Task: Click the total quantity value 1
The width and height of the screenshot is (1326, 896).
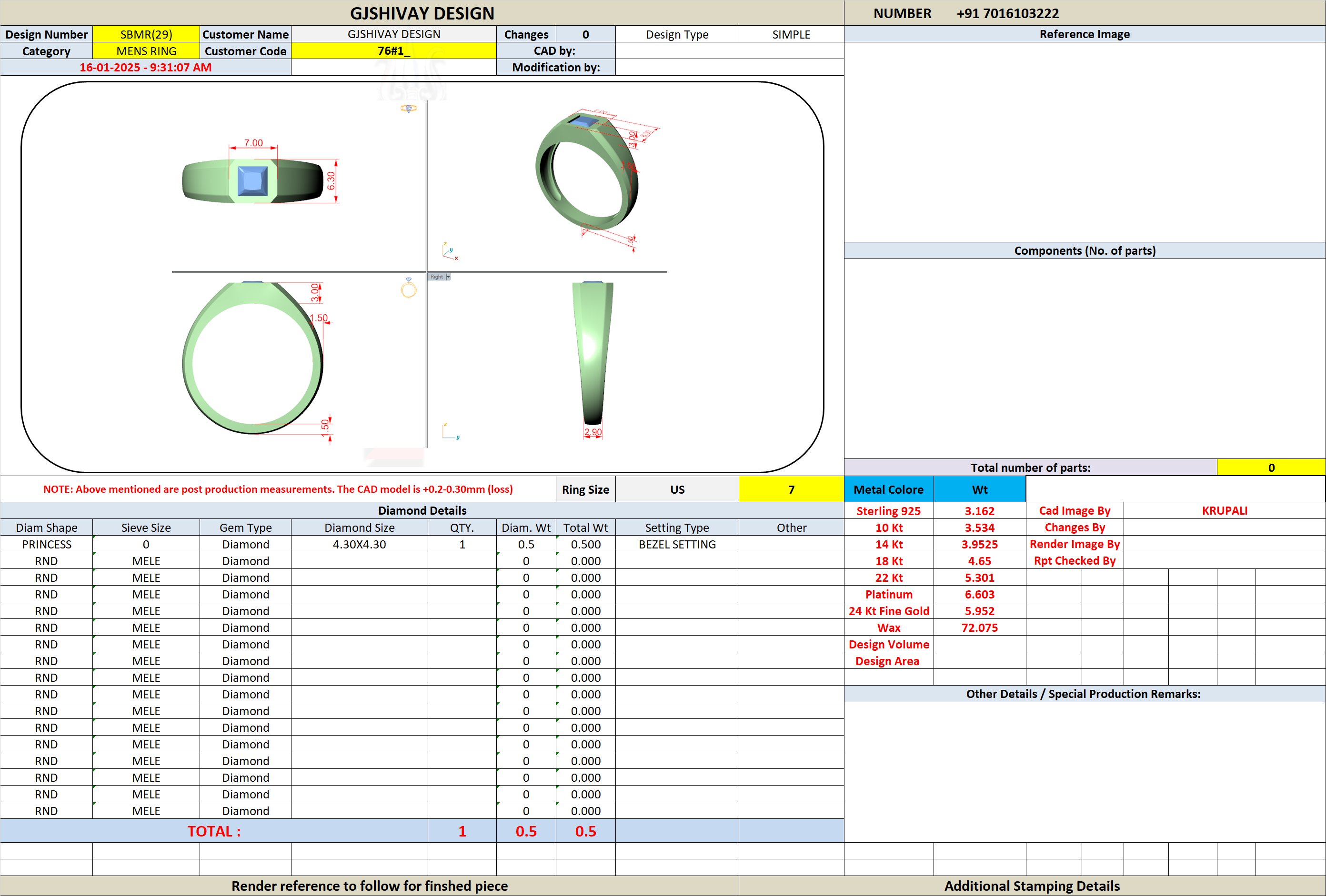Action: (462, 831)
